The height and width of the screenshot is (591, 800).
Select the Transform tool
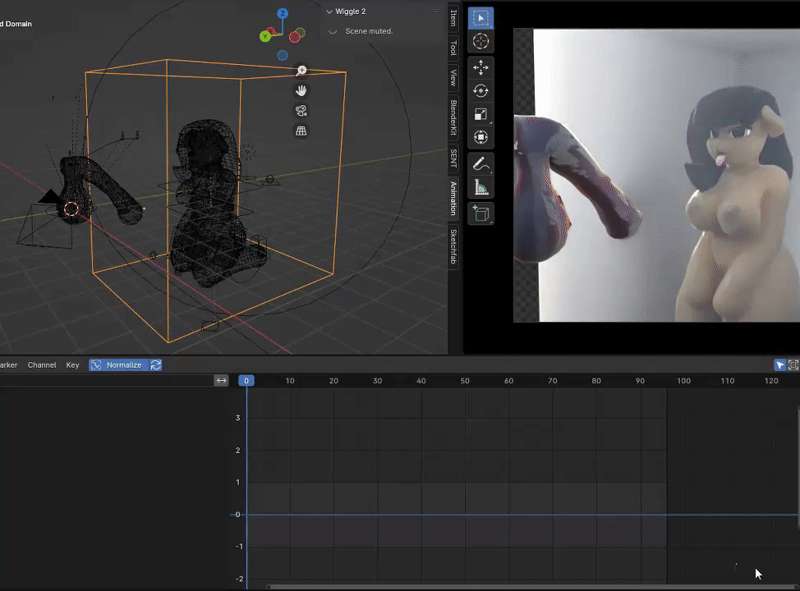pyautogui.click(x=480, y=137)
